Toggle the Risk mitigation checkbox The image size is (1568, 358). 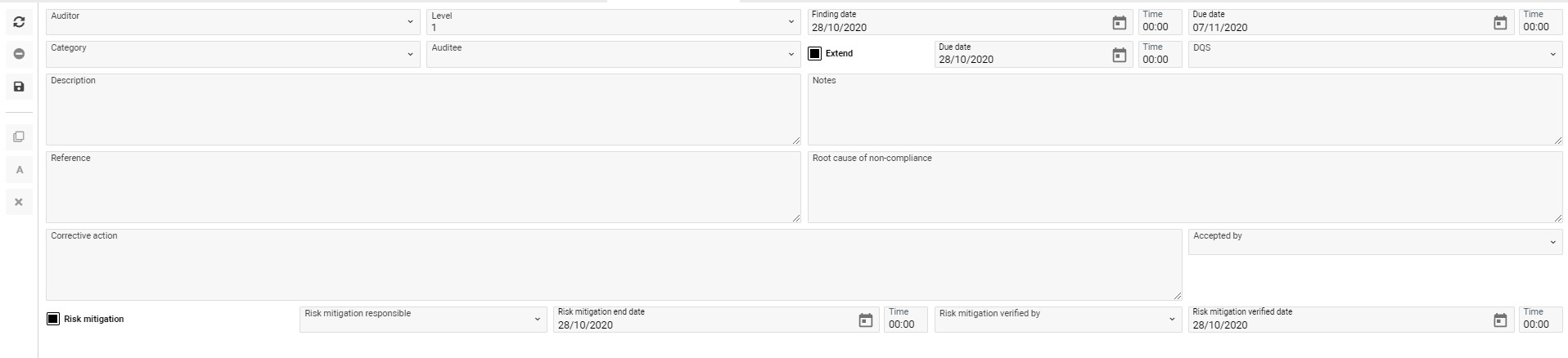pos(53,319)
